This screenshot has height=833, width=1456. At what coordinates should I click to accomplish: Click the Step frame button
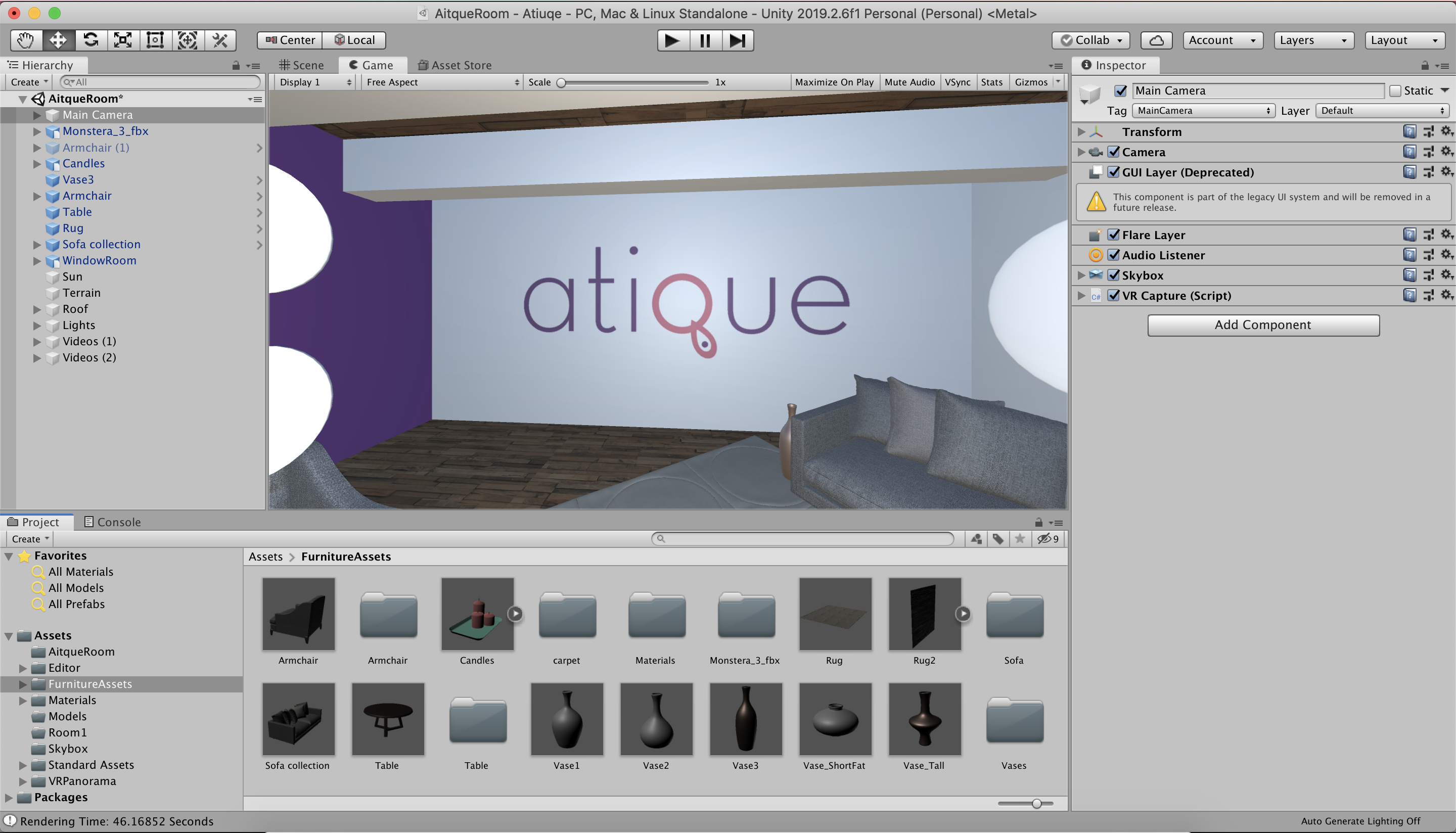tap(738, 40)
